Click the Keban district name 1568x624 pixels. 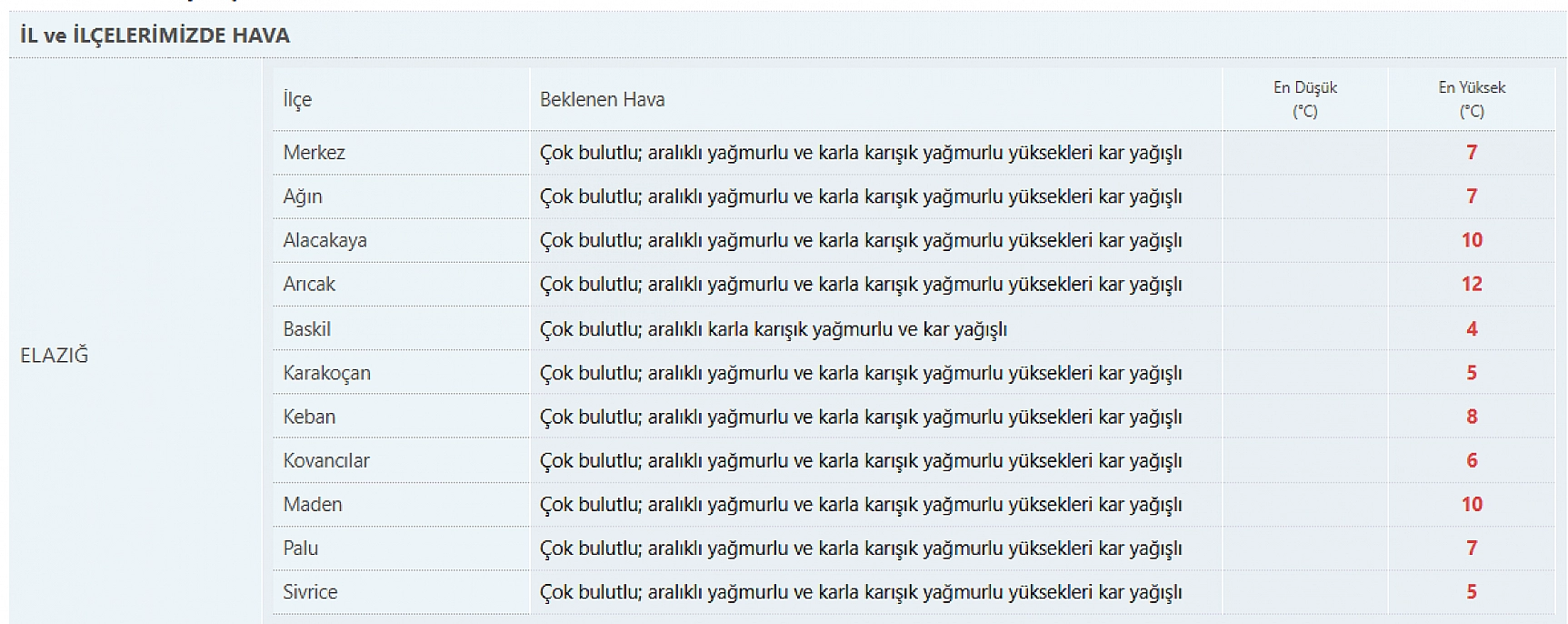click(x=309, y=417)
